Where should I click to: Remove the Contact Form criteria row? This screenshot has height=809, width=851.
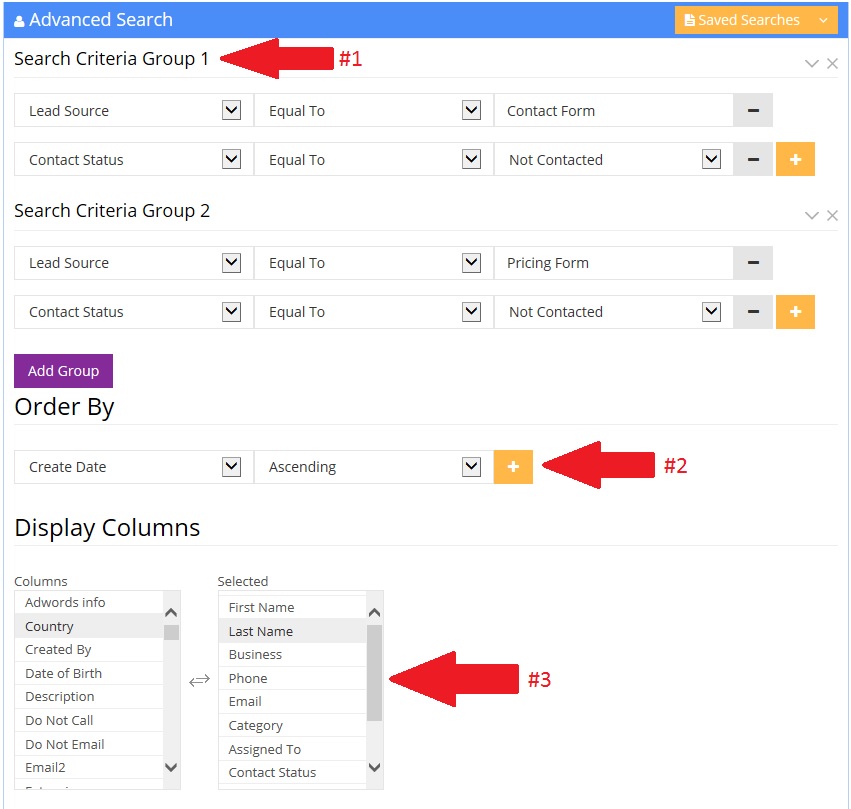pos(753,111)
